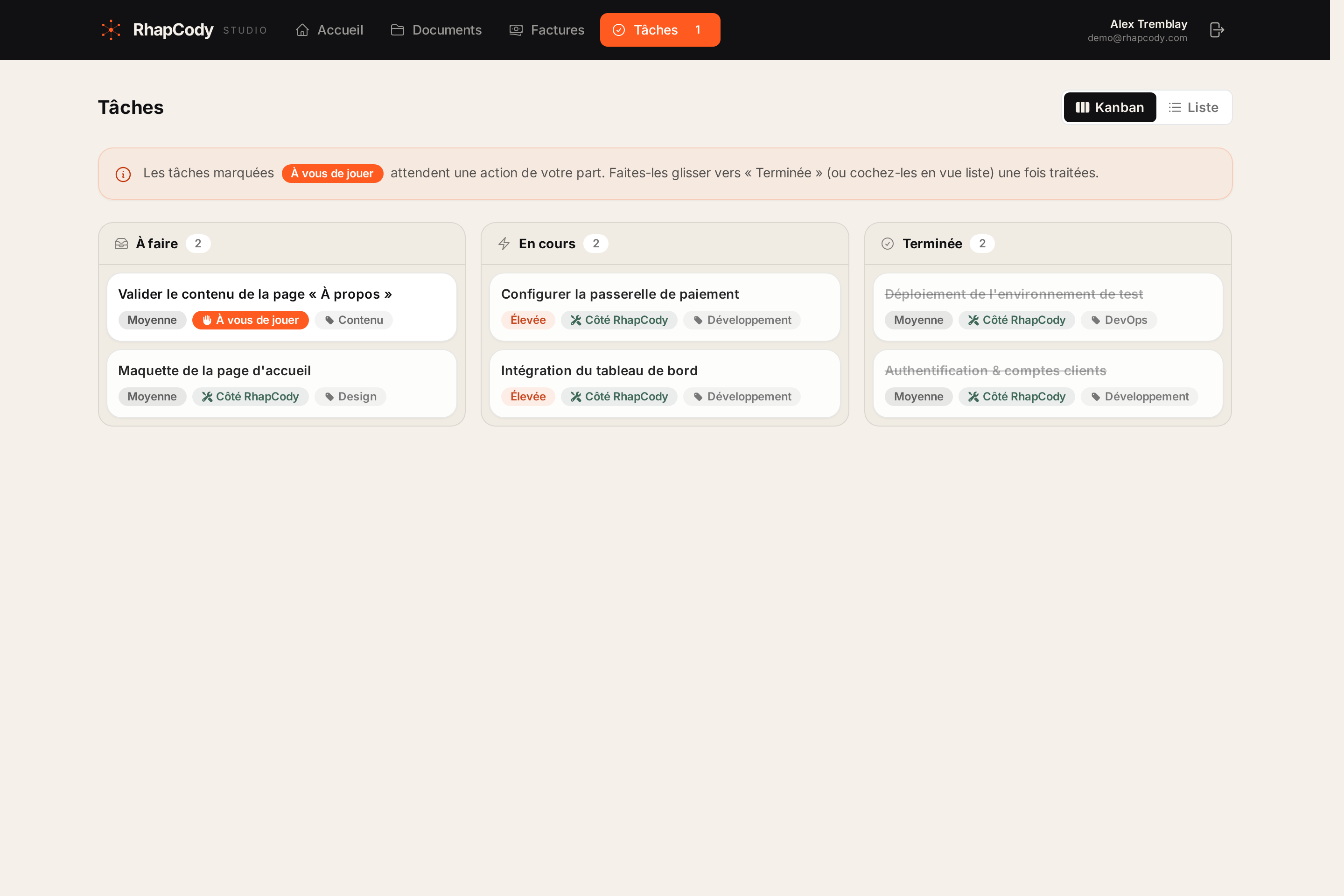Select the Tâches tab
Screen dimensions: 1344x896
[660, 30]
